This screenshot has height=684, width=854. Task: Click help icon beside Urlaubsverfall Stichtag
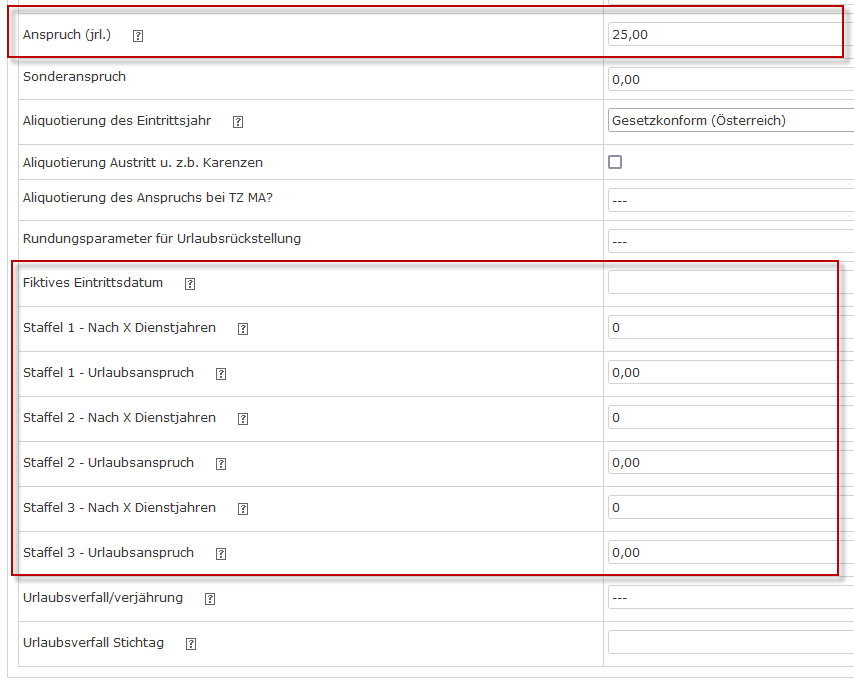coord(191,644)
